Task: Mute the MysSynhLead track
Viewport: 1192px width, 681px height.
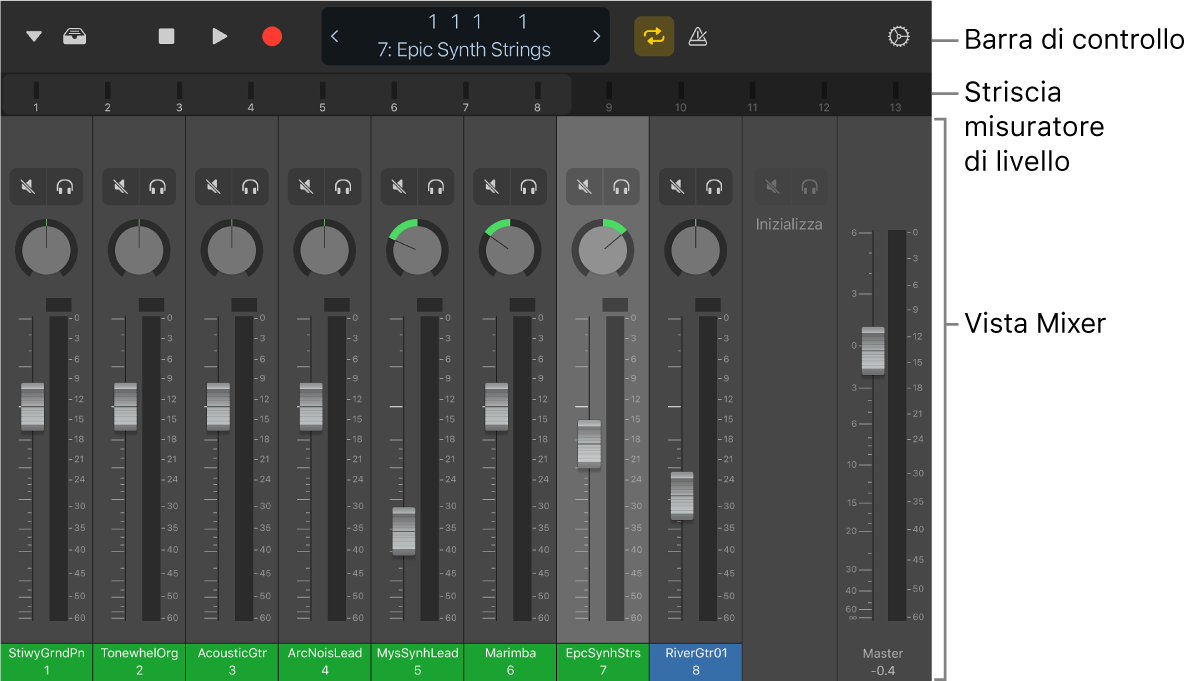Action: coord(399,186)
